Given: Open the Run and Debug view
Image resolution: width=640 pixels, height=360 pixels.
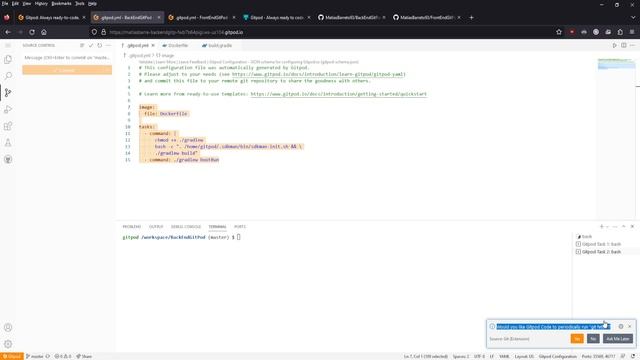Looking at the screenshot, I should 8,109.
